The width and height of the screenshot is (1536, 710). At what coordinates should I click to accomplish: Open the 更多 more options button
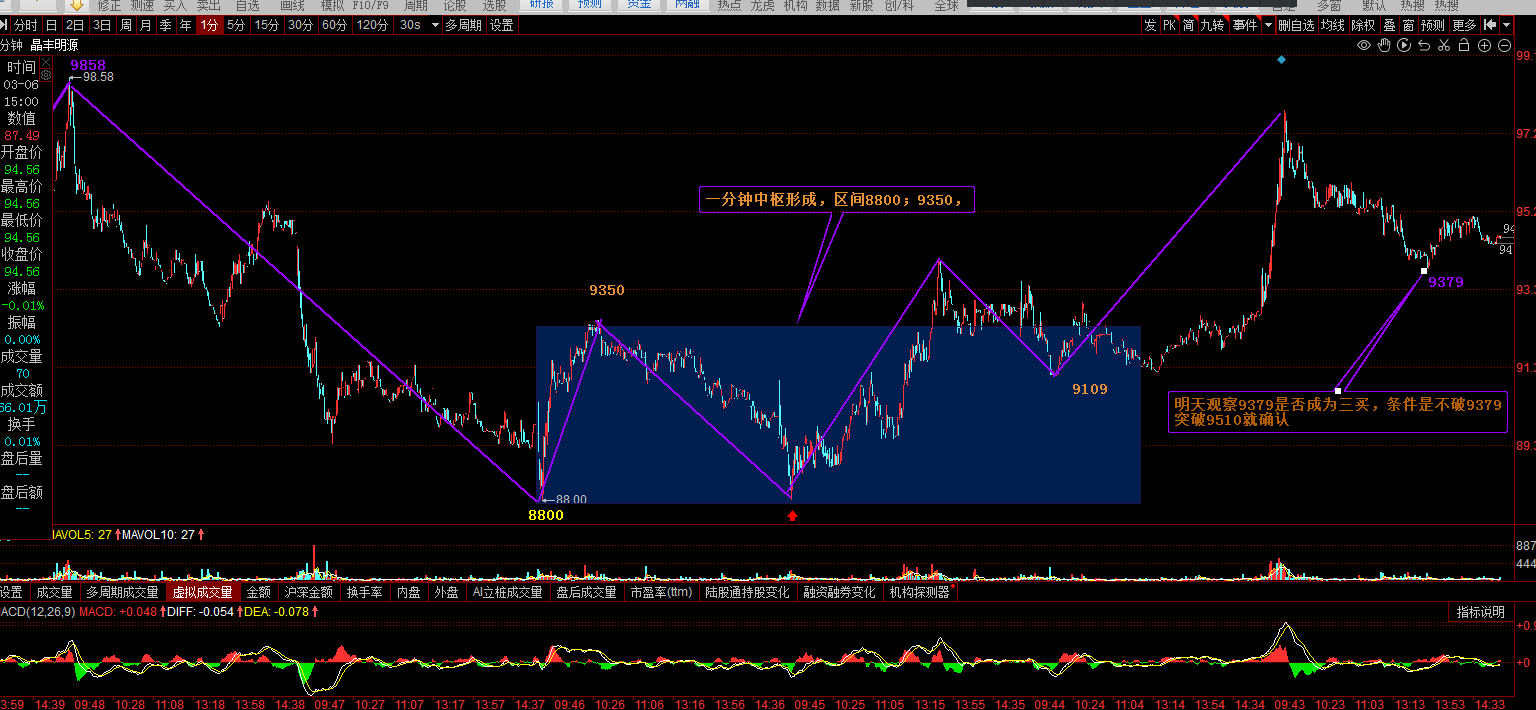[1465, 25]
